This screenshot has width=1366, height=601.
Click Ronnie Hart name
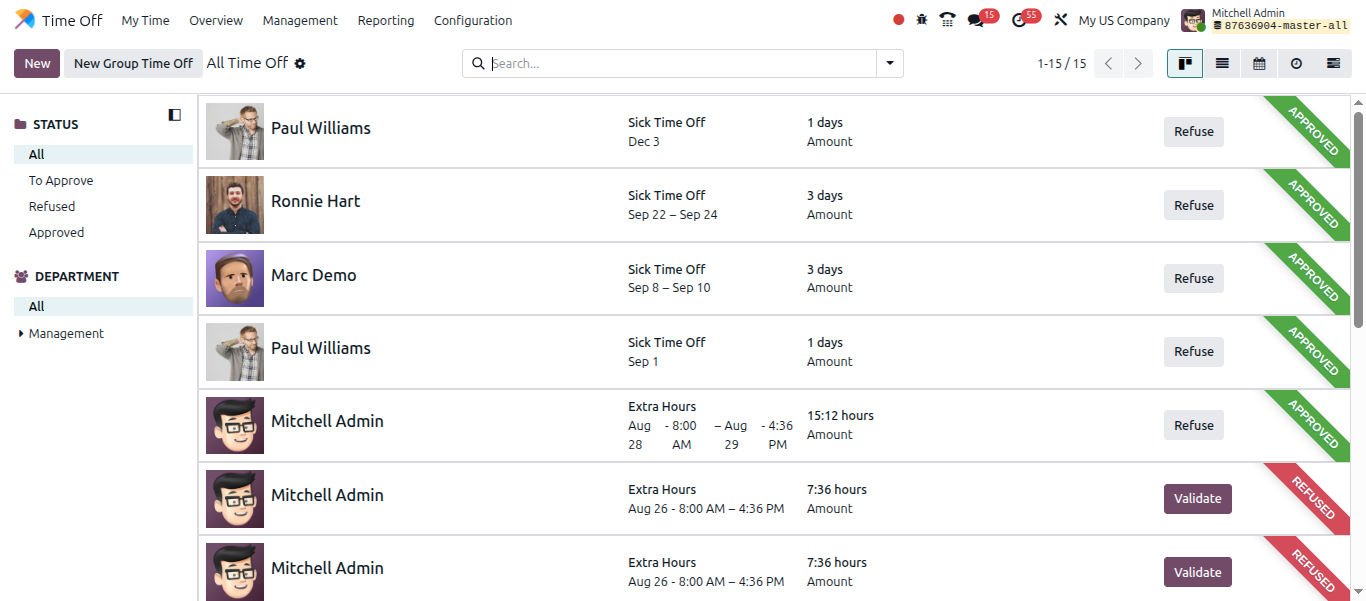(316, 201)
